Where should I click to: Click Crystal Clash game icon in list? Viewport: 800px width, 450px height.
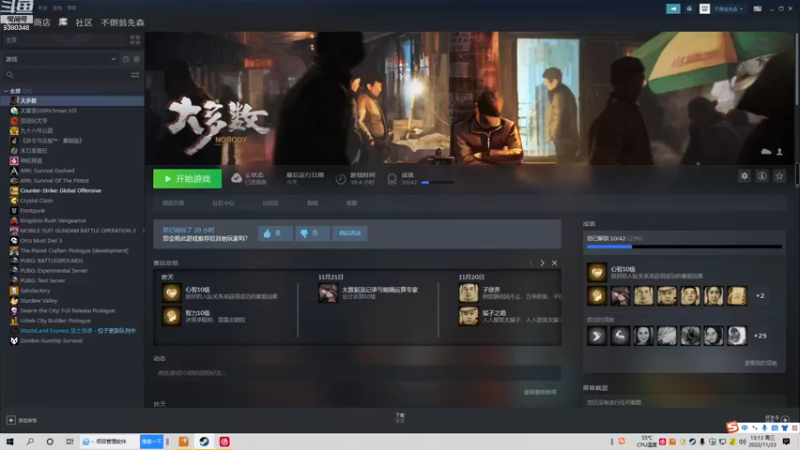pyautogui.click(x=14, y=201)
